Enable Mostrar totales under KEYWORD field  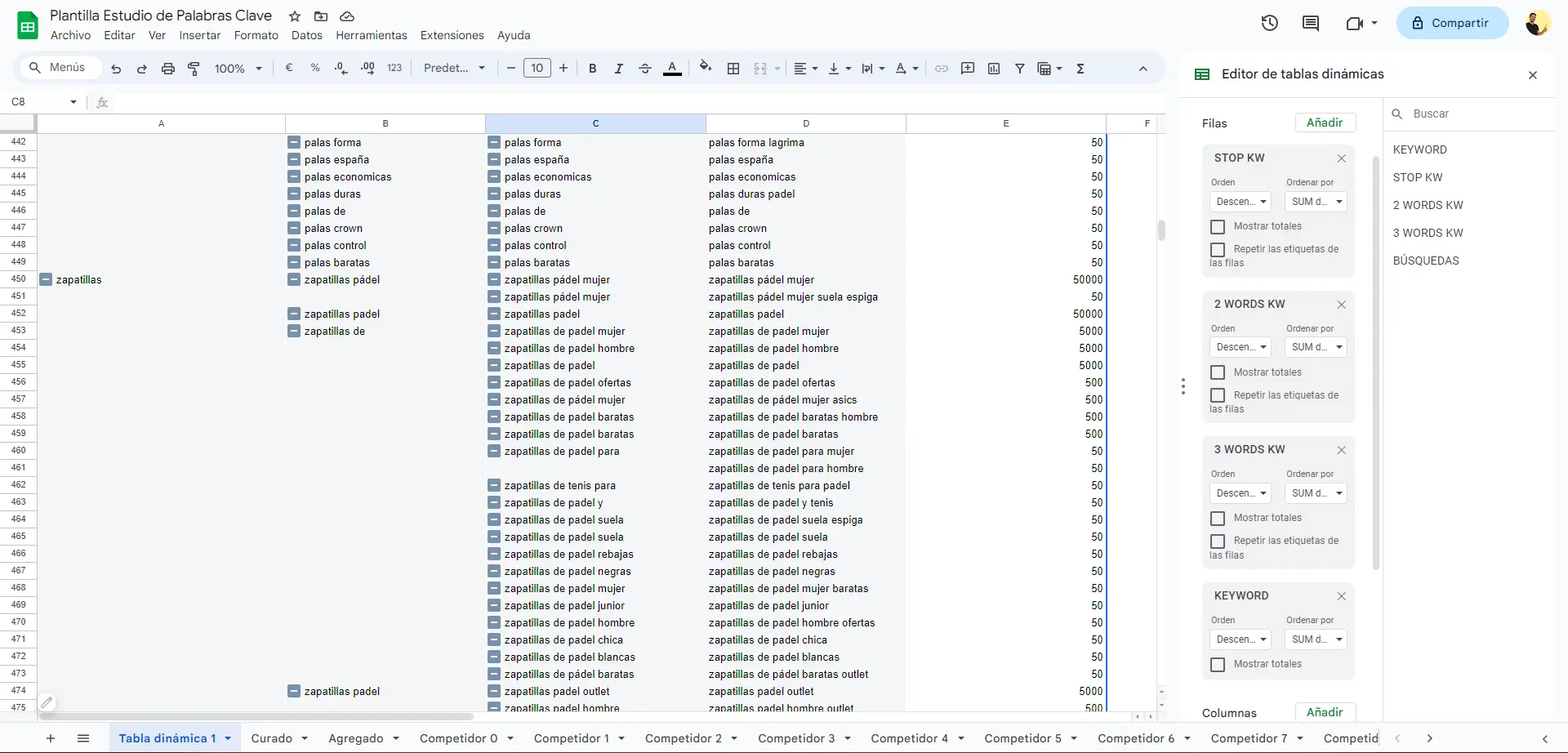[x=1218, y=665]
